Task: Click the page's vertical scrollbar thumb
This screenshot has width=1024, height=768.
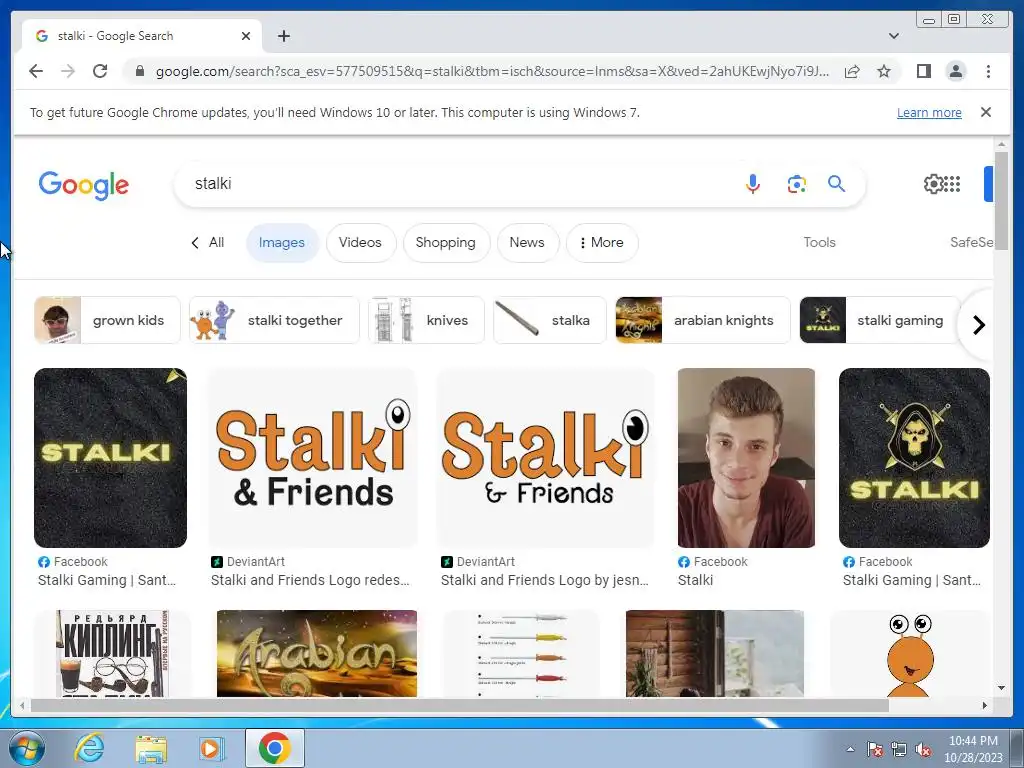Action: pos(1001,199)
